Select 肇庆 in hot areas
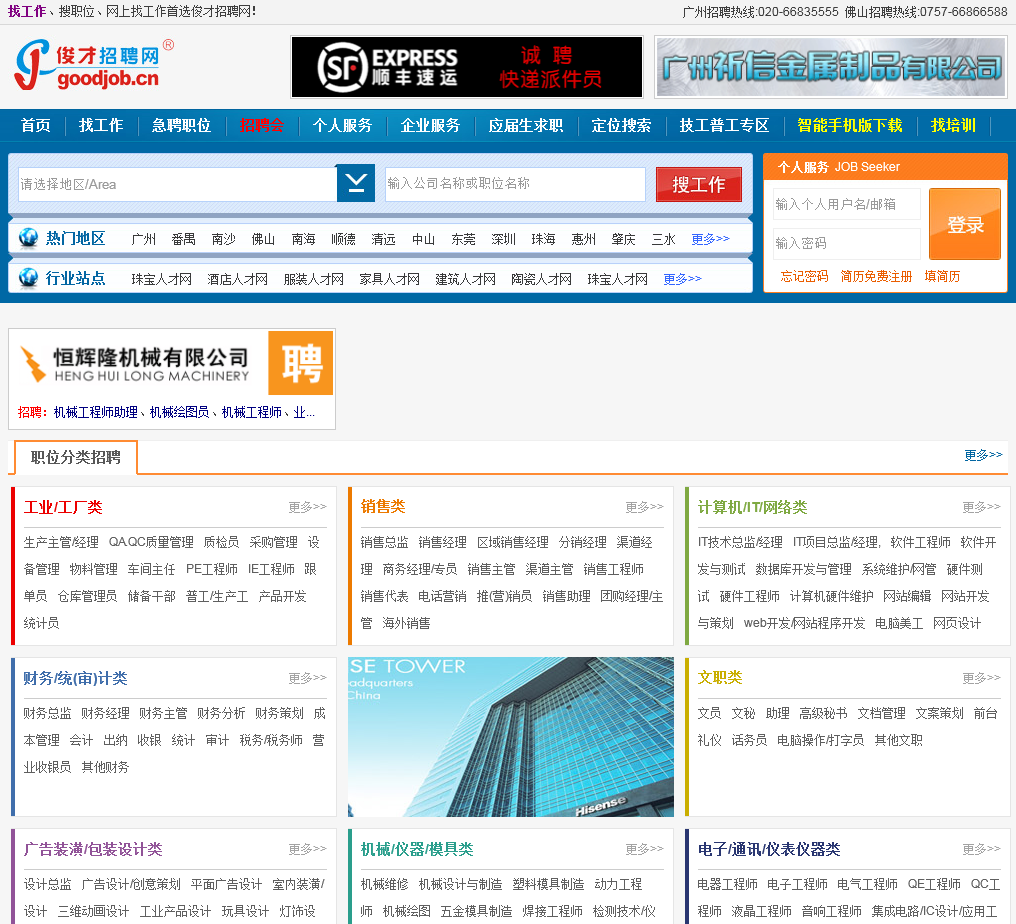 click(623, 239)
